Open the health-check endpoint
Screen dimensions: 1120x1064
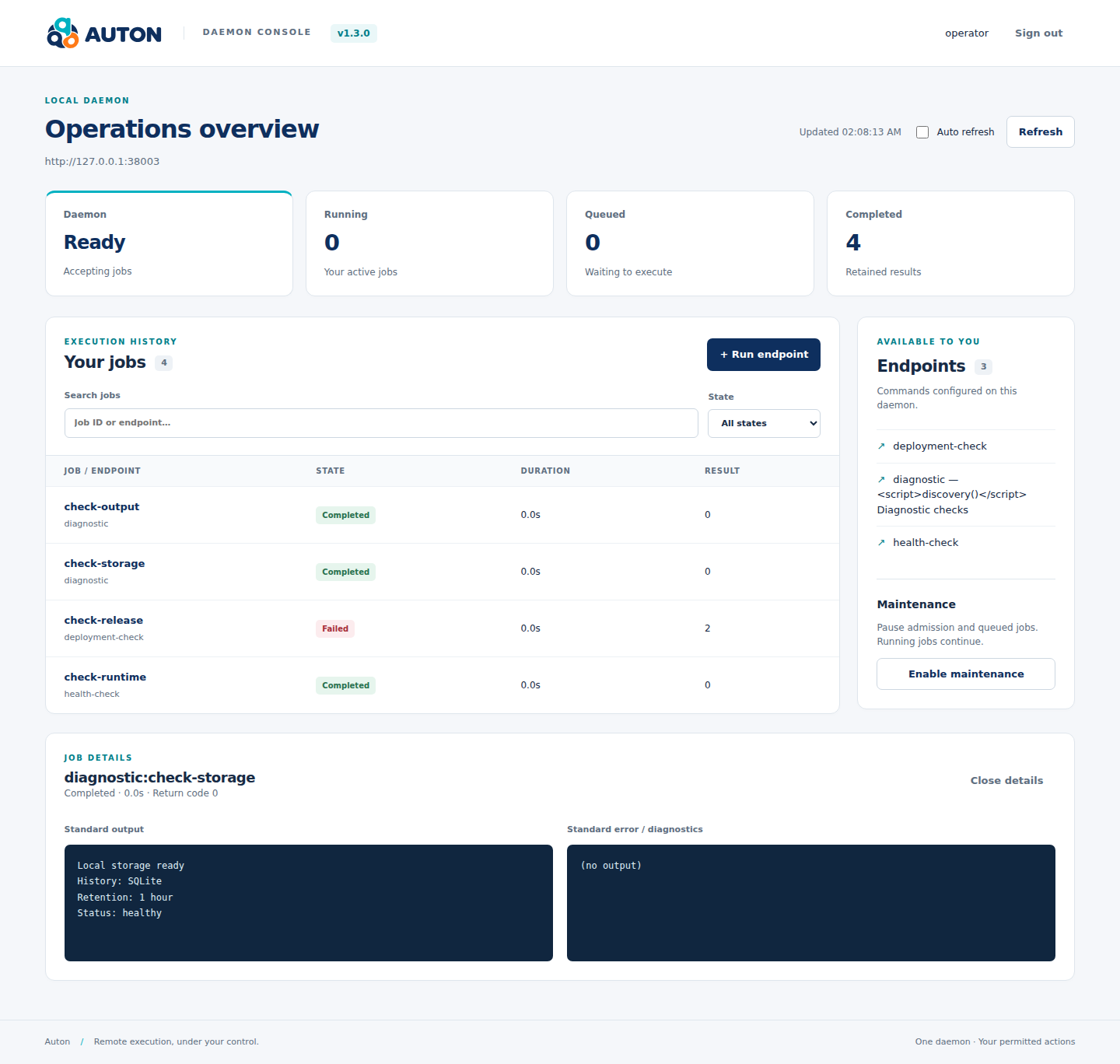[926, 543]
